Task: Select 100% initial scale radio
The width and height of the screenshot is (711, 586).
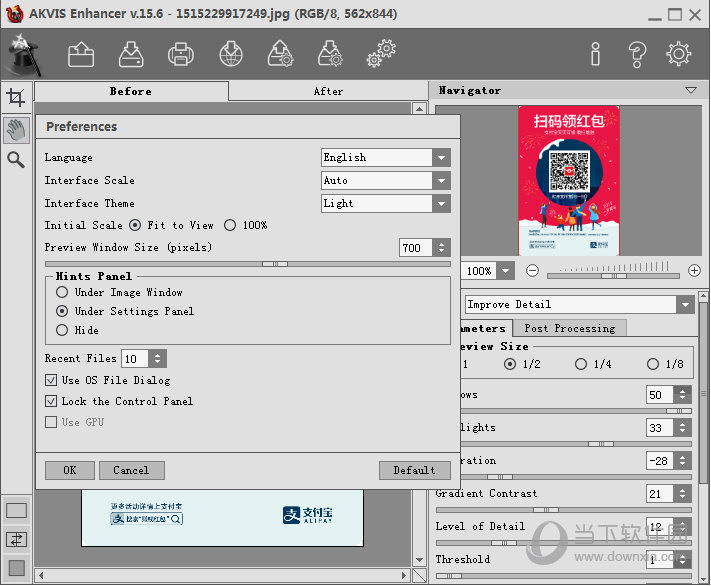Action: (x=230, y=225)
